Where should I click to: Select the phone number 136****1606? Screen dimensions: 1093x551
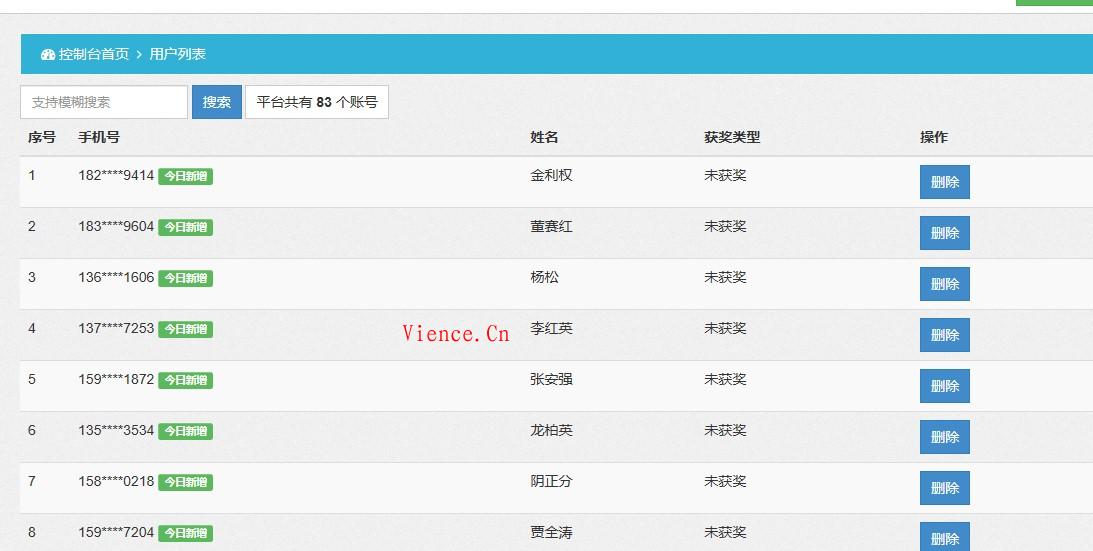(116, 277)
